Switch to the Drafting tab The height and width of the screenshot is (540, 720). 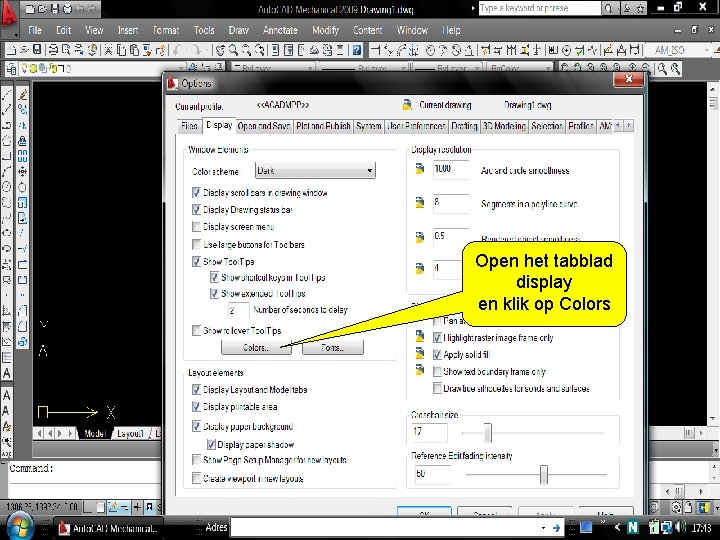click(464, 126)
